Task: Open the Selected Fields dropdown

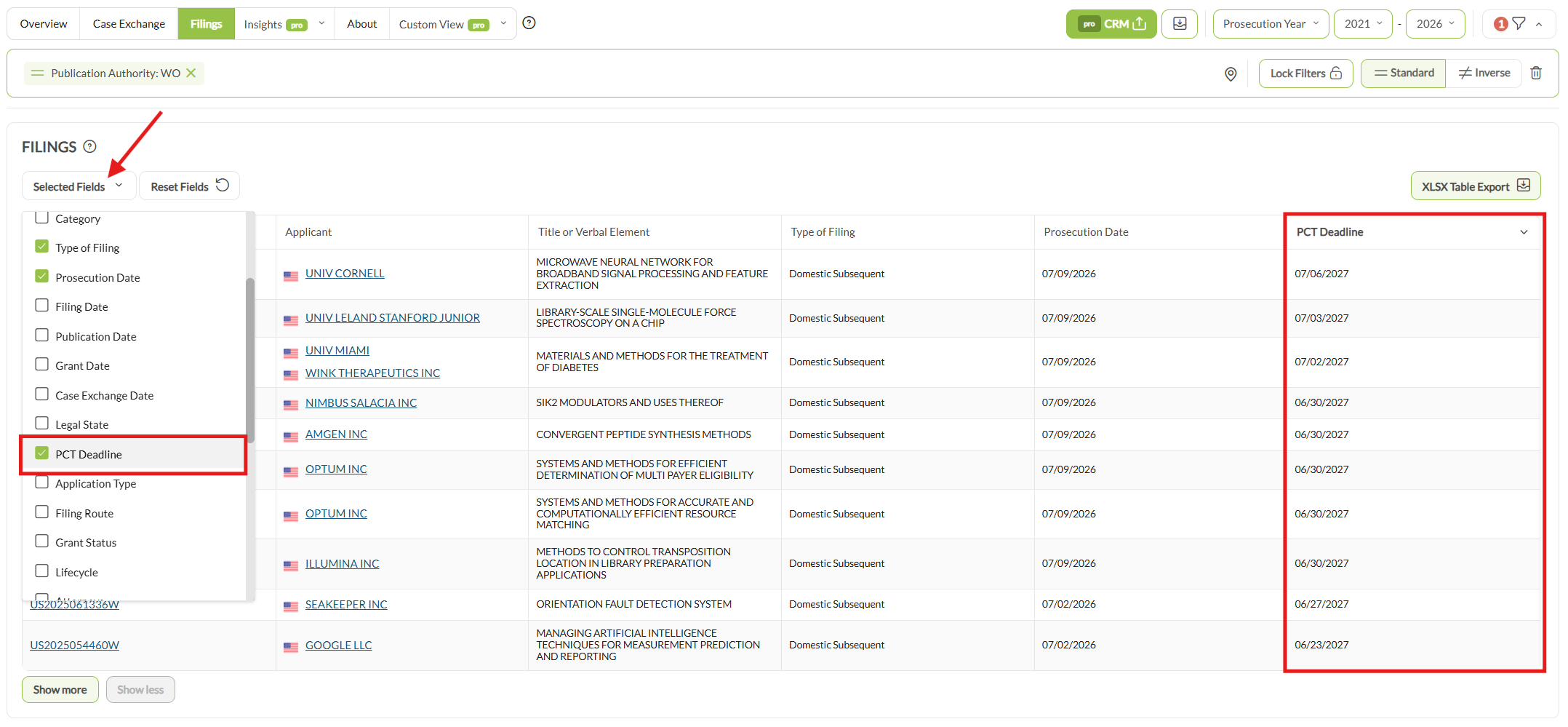Action: [79, 186]
